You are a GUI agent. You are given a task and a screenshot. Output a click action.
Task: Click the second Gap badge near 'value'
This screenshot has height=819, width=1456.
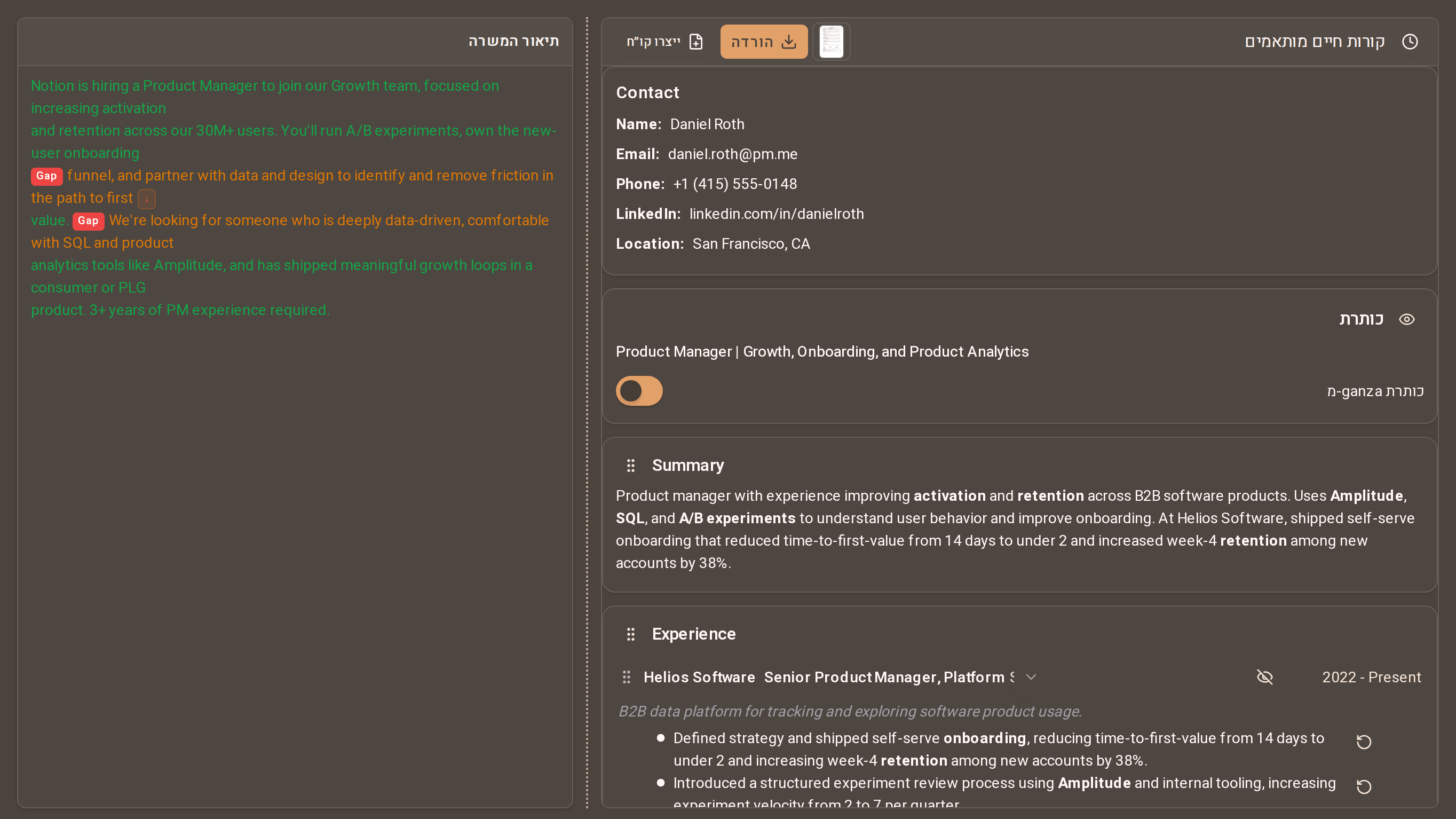[x=88, y=221]
